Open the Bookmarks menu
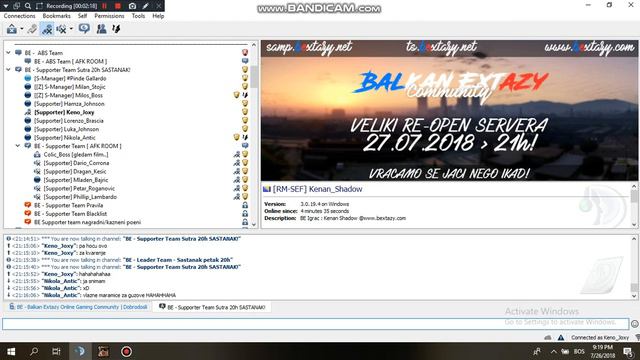Viewport: 640px width, 360px height. (56, 16)
